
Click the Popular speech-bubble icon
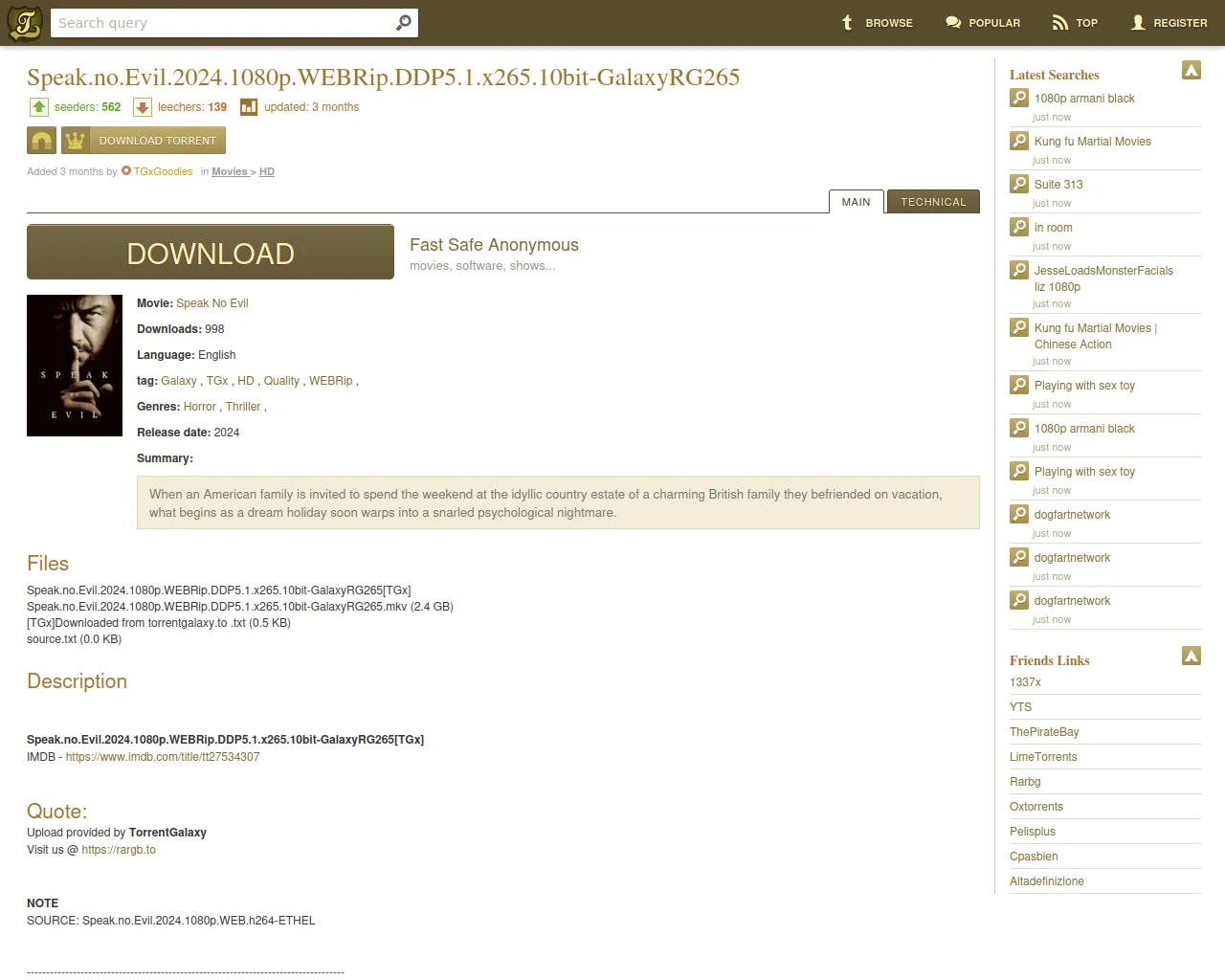coord(953,22)
